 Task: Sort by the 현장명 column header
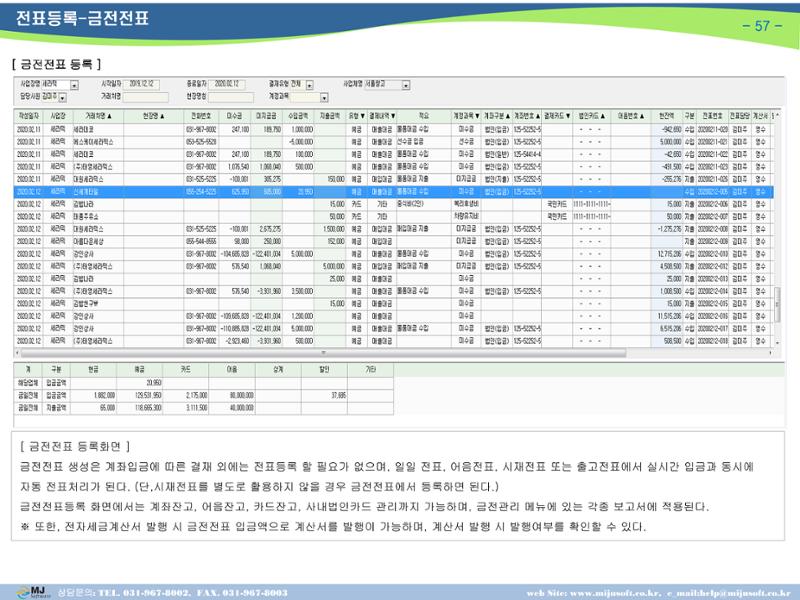[154, 116]
